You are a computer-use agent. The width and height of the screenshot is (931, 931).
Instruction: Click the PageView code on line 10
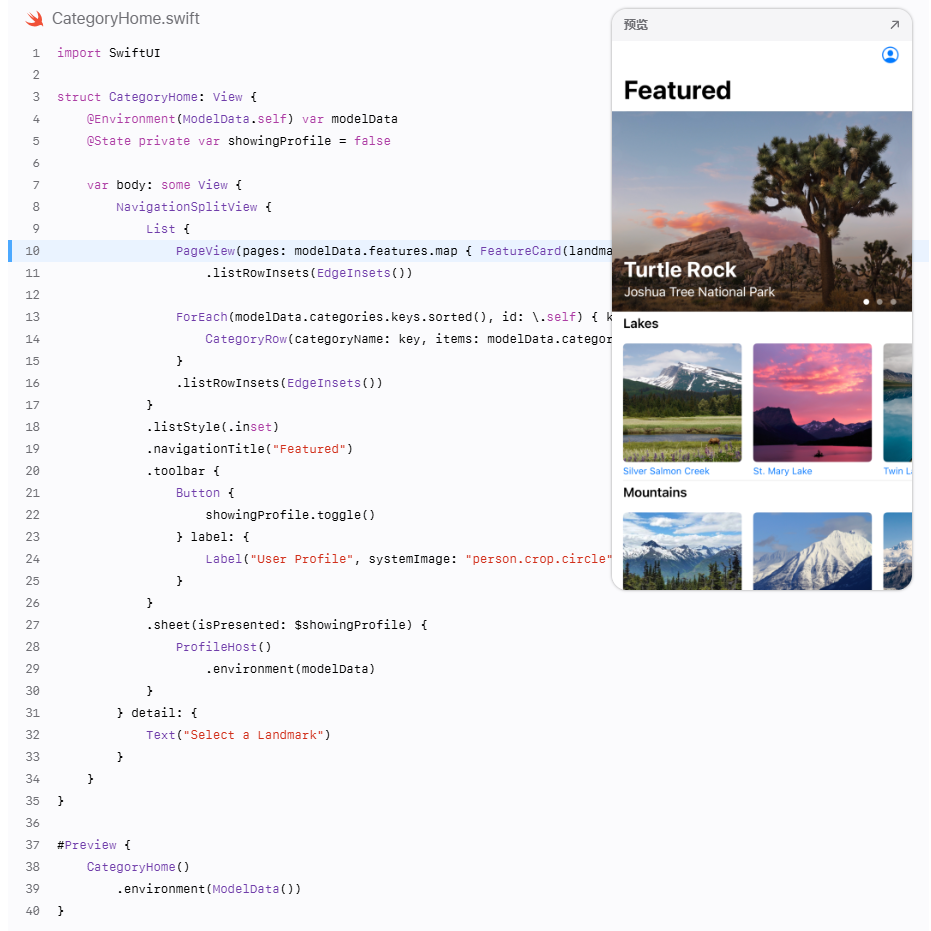click(394, 251)
